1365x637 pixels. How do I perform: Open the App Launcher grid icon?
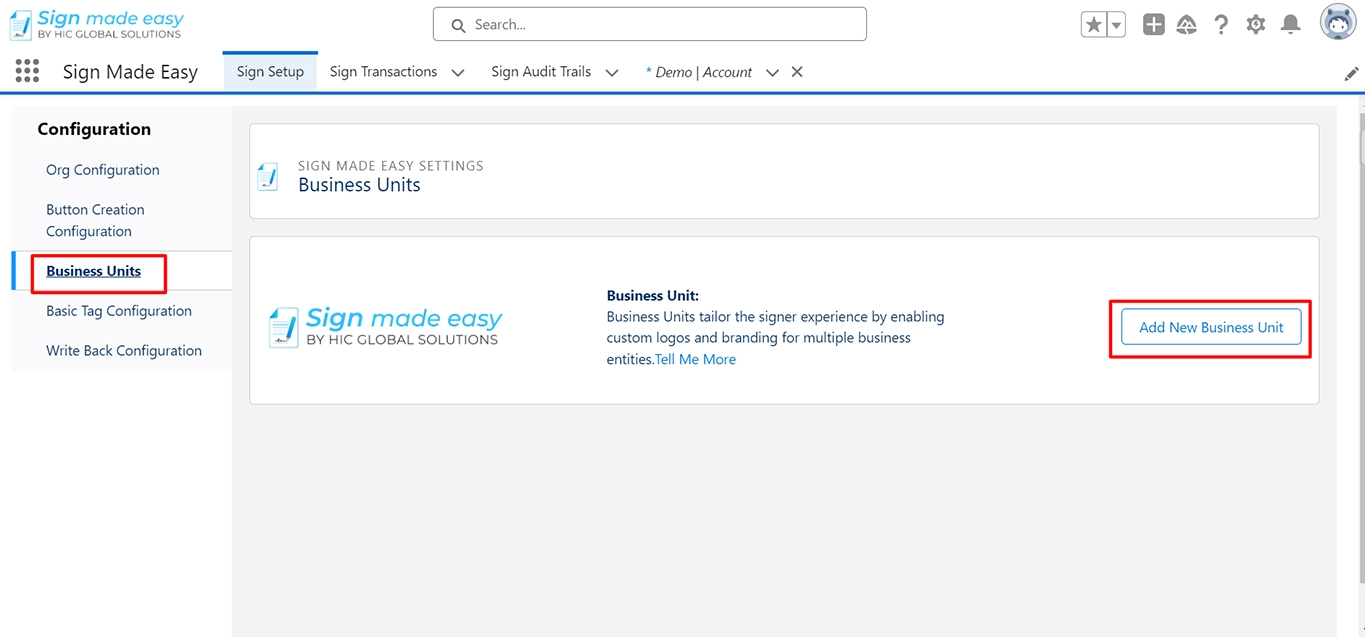(x=27, y=71)
